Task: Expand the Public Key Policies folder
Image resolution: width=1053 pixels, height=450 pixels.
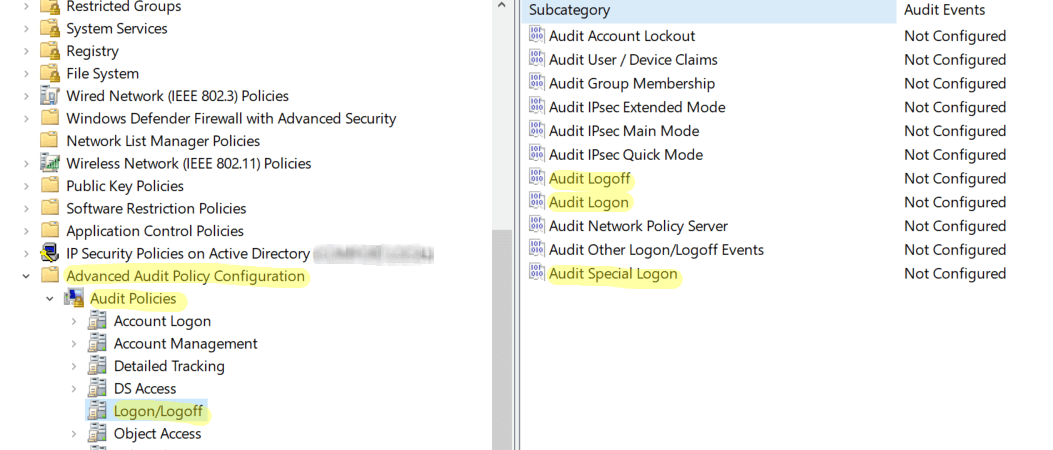Action: (x=26, y=186)
